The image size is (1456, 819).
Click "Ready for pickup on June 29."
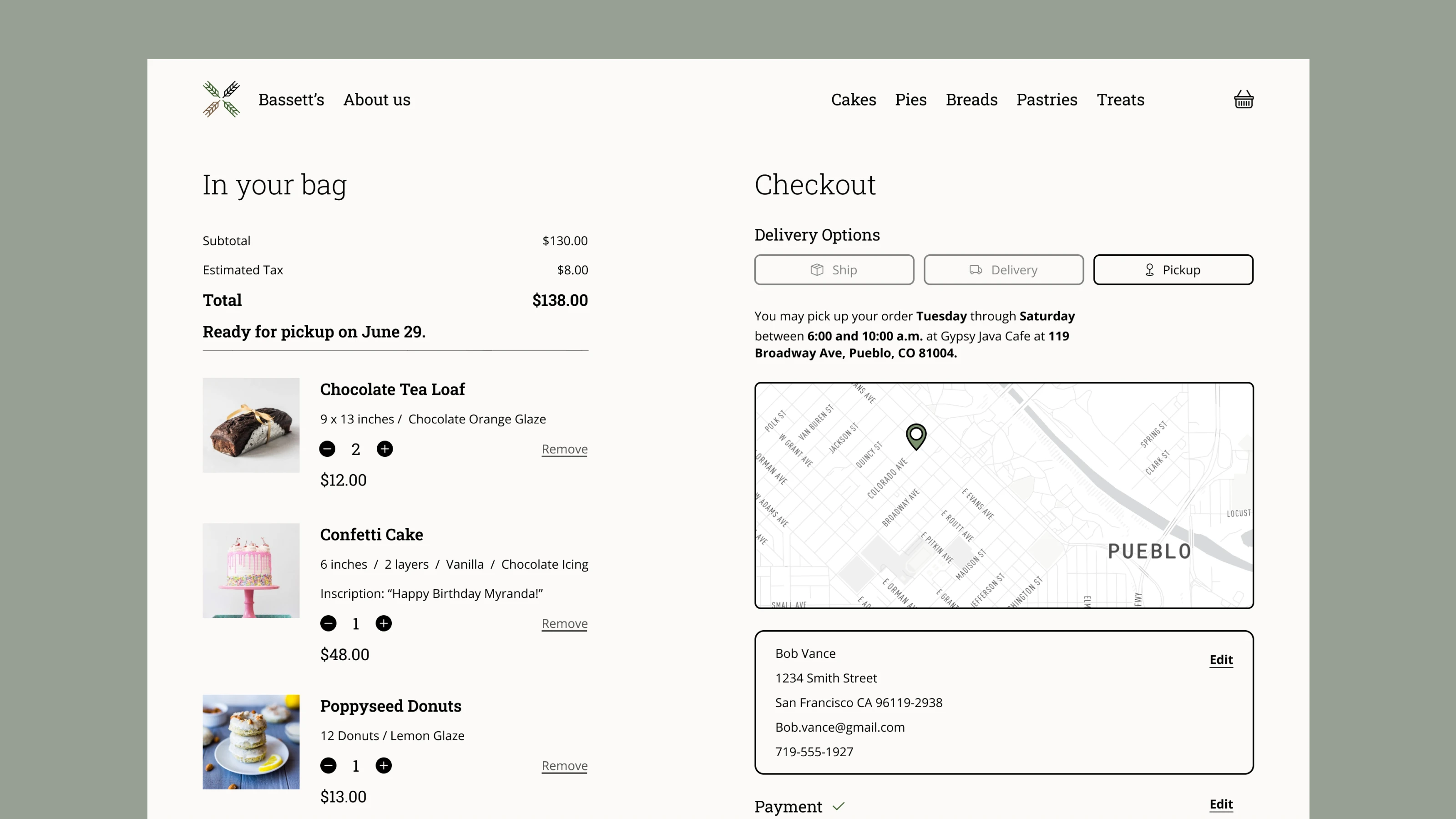(314, 332)
